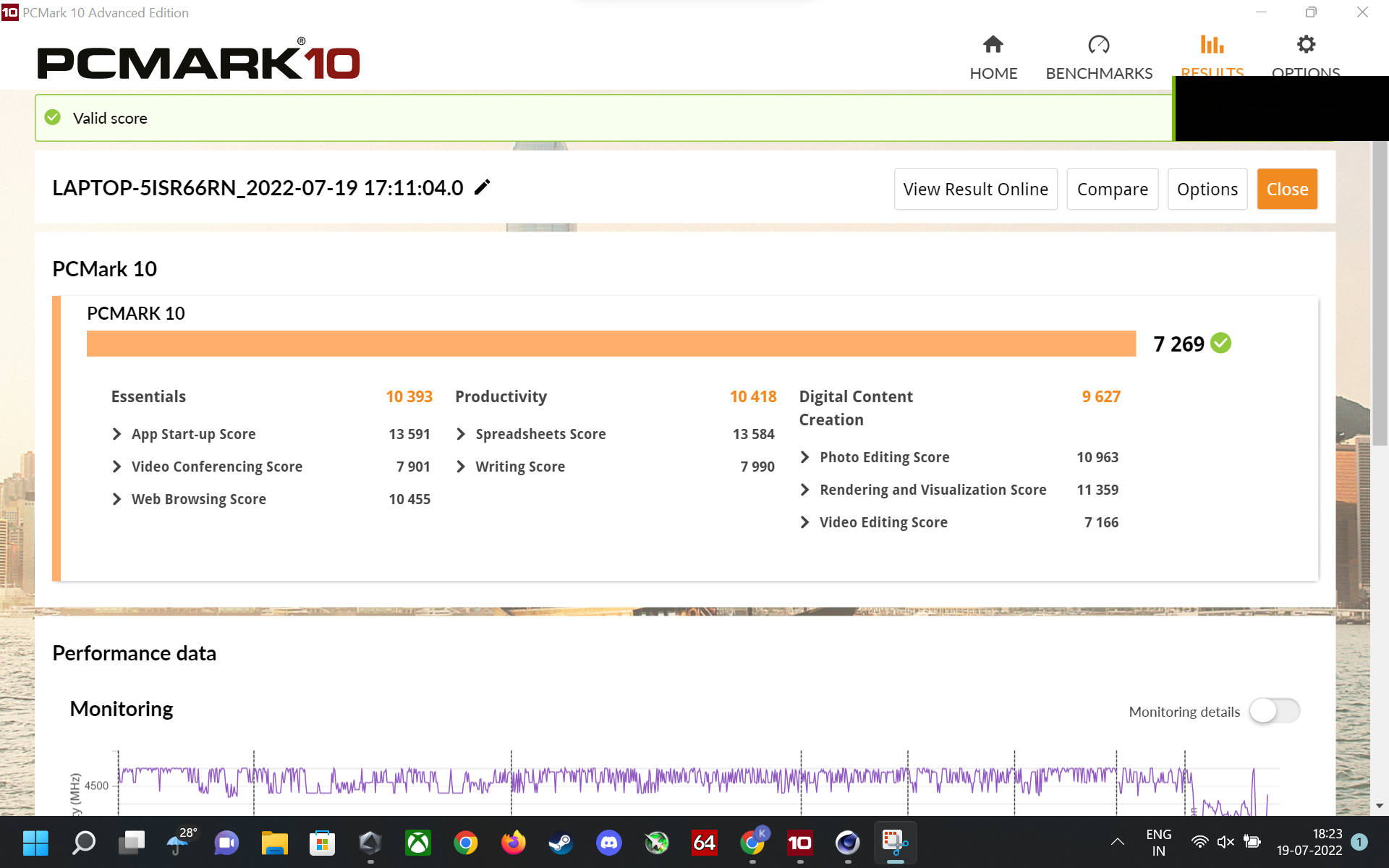The width and height of the screenshot is (1389, 868).
Task: Select the RESULTS tab
Action: [1212, 56]
